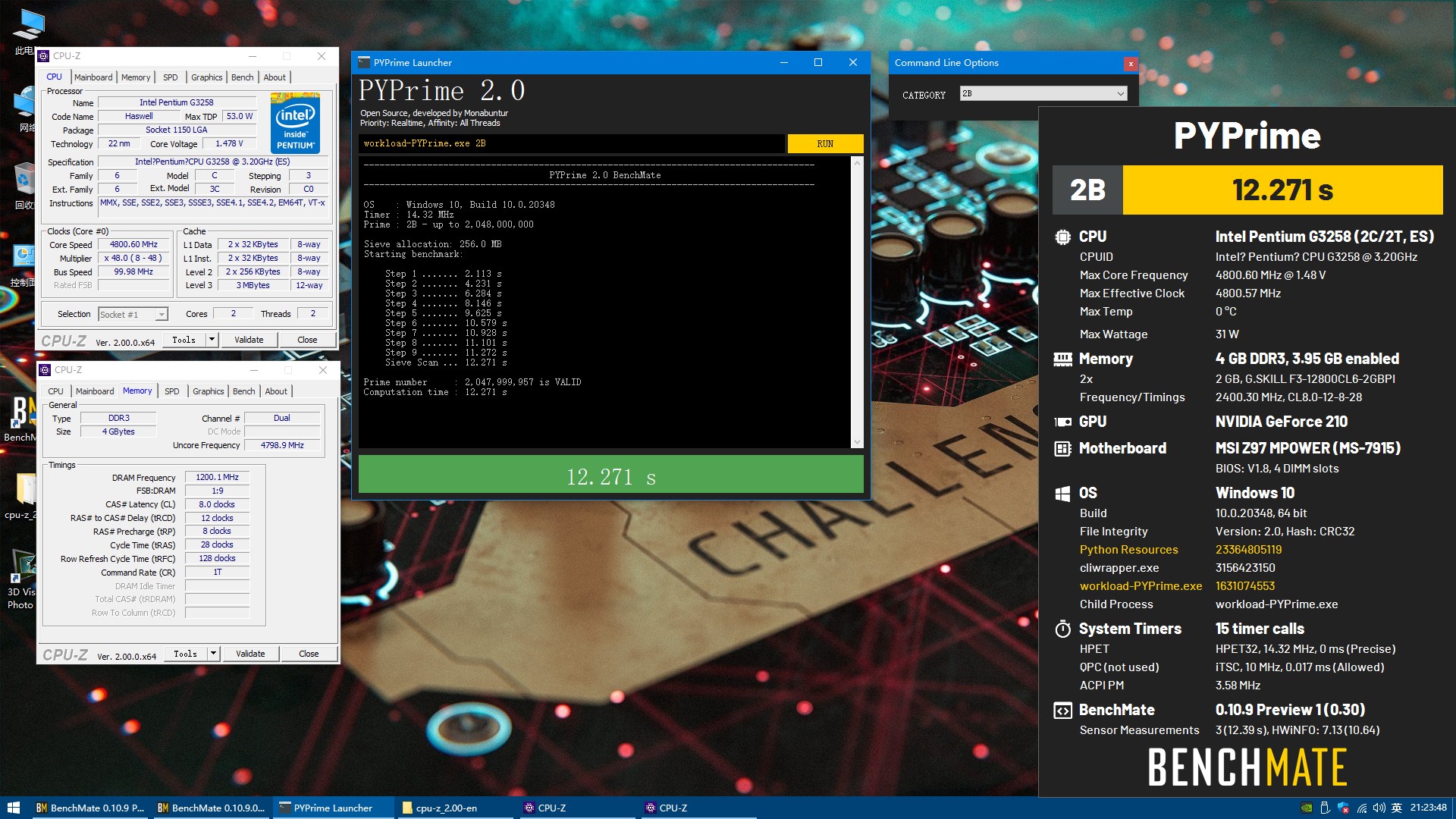Click the taskbar clock 21:23:48
The height and width of the screenshot is (819, 1456).
[x=1428, y=808]
